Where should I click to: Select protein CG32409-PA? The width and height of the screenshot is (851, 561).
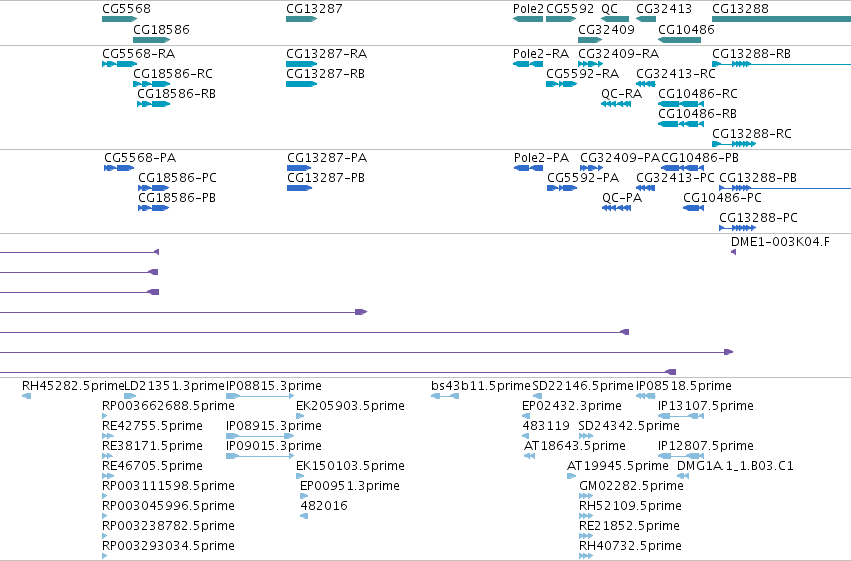click(x=620, y=158)
